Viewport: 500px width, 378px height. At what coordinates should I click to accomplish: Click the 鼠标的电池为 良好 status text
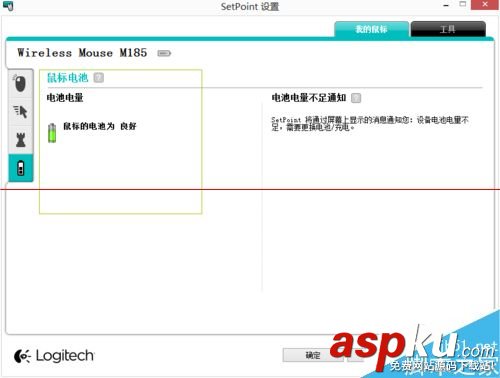tap(100, 126)
